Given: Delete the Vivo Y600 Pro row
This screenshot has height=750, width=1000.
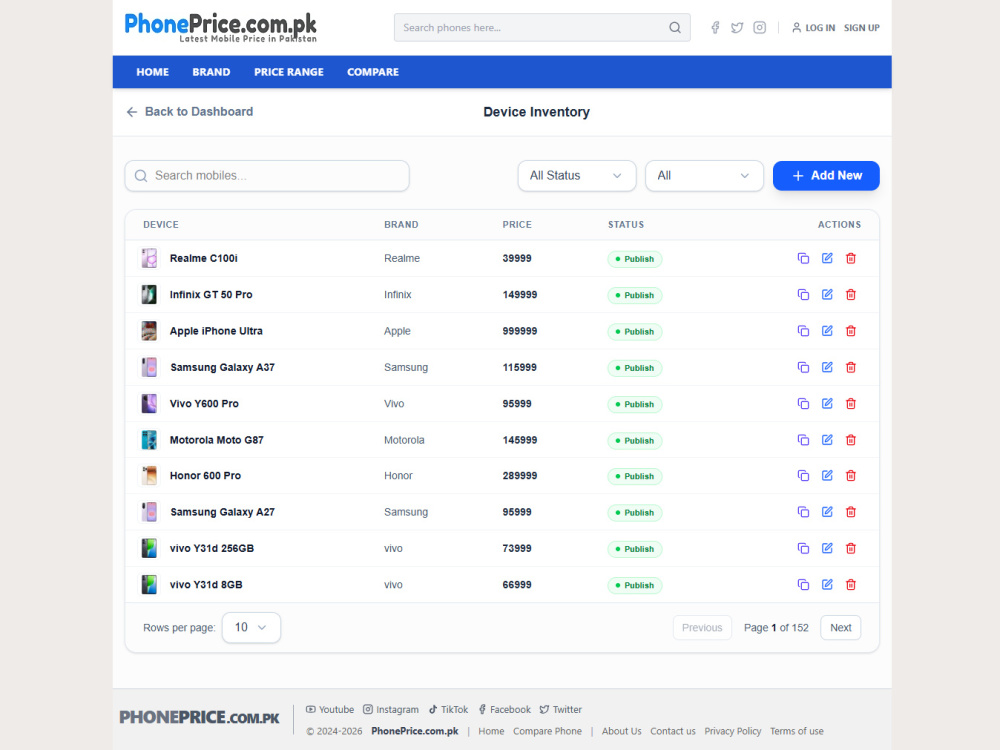Looking at the screenshot, I should point(851,404).
